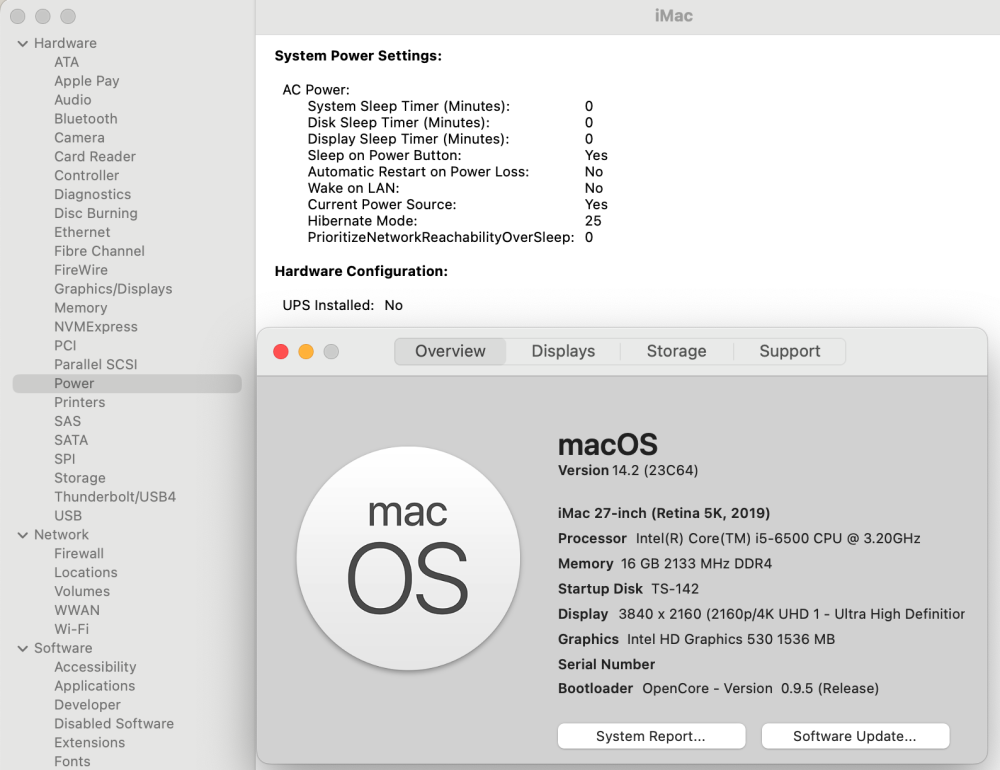Select Wi-Fi under Network
The image size is (1000, 770).
[71, 630]
